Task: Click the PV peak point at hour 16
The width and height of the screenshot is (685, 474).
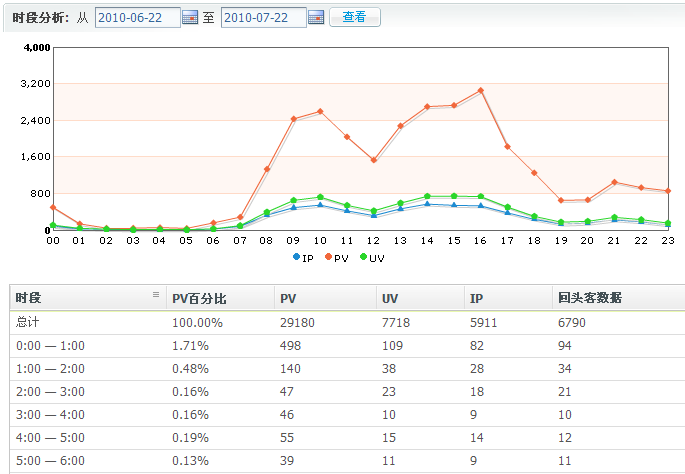Action: tap(481, 90)
